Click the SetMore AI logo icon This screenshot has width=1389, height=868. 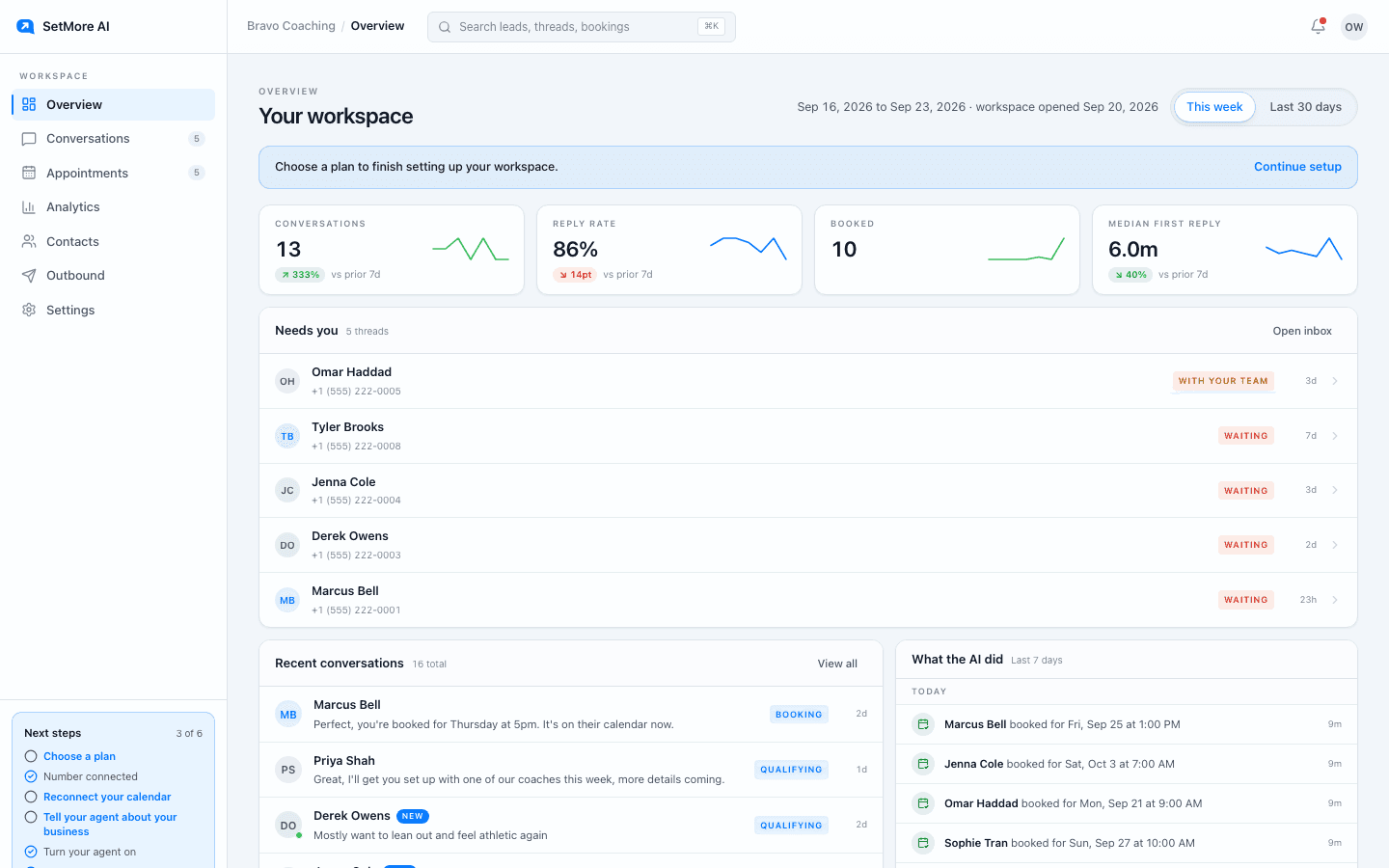pyautogui.click(x=25, y=26)
